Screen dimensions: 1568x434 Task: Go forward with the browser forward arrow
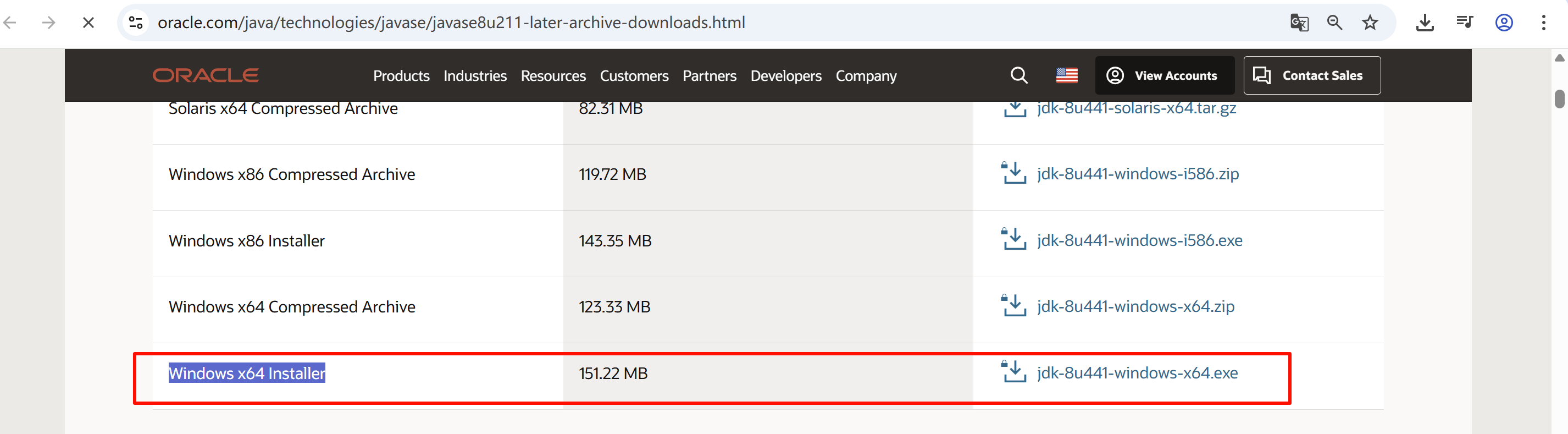coord(49,23)
